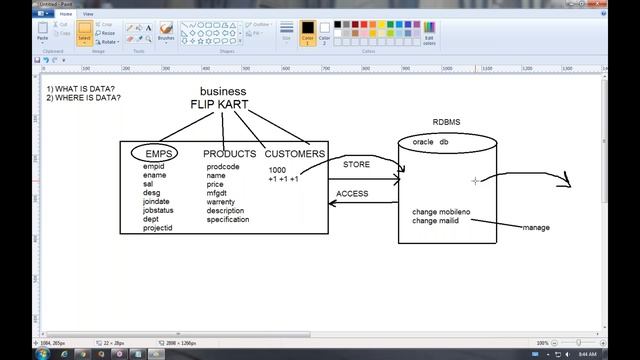The width and height of the screenshot is (640, 360).
Task: Click the horizontal scrollbar under canvas
Action: pyautogui.click(x=178, y=334)
